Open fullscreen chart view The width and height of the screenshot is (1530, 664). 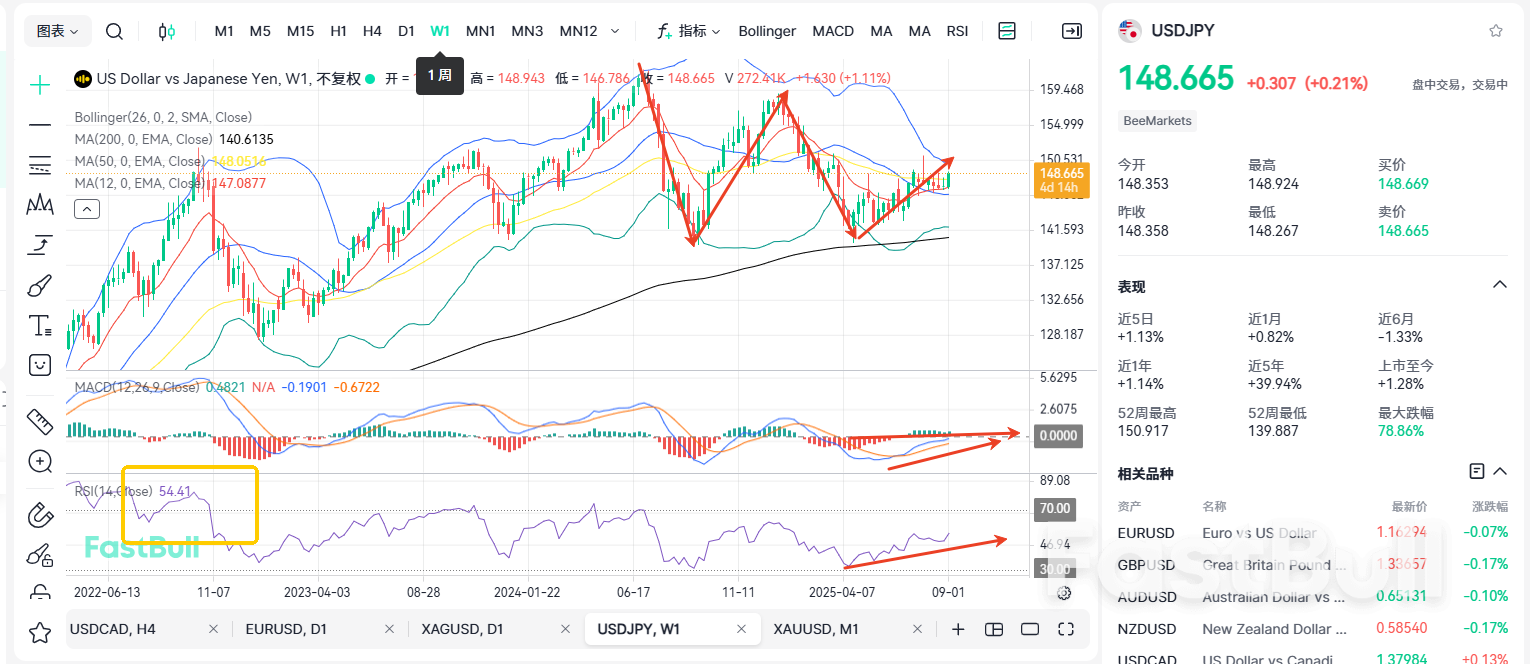[1065, 628]
